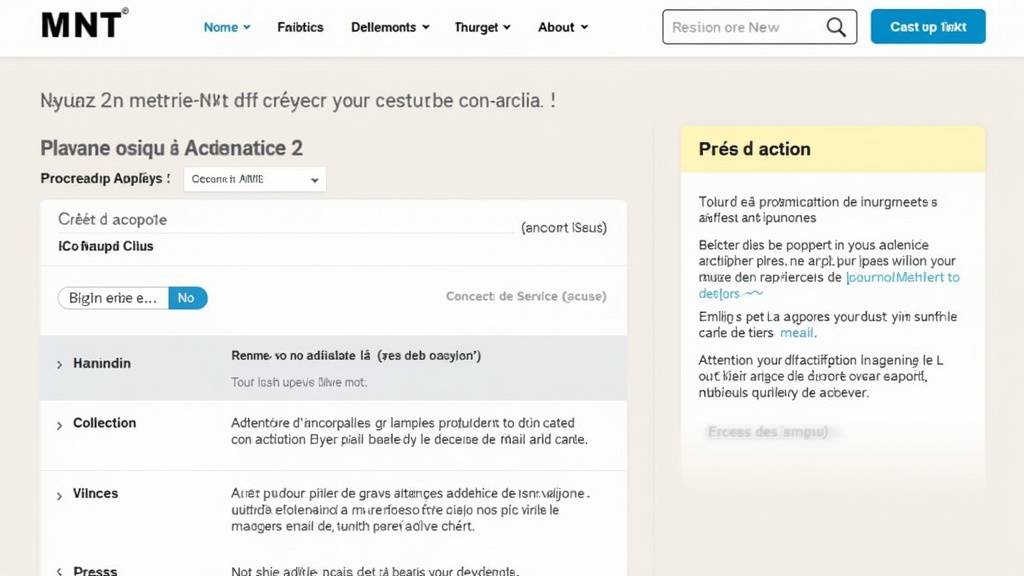
Task: Open the Procreadip Aoplays combo box
Action: coord(255,179)
